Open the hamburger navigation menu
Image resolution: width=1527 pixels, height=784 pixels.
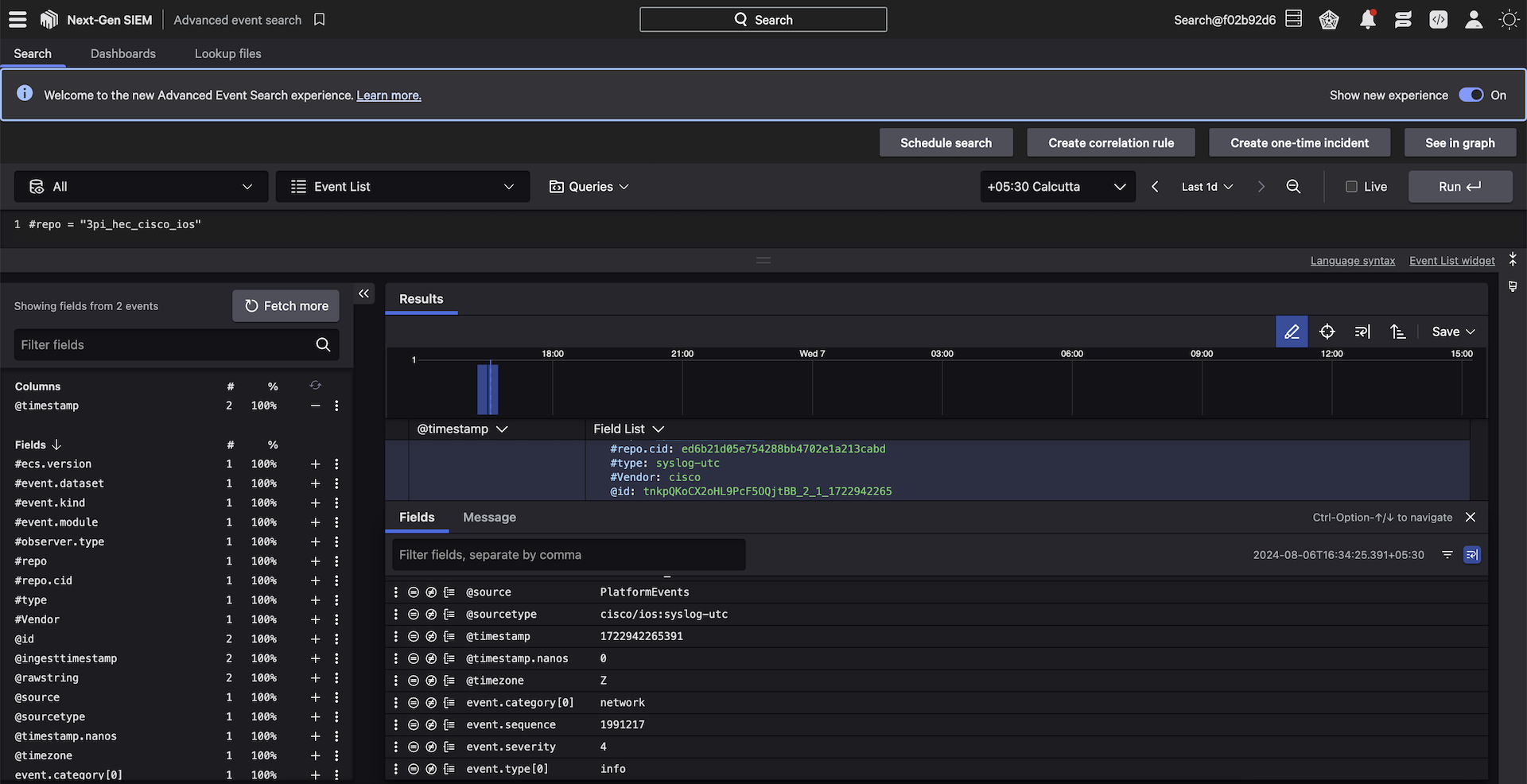click(x=17, y=20)
